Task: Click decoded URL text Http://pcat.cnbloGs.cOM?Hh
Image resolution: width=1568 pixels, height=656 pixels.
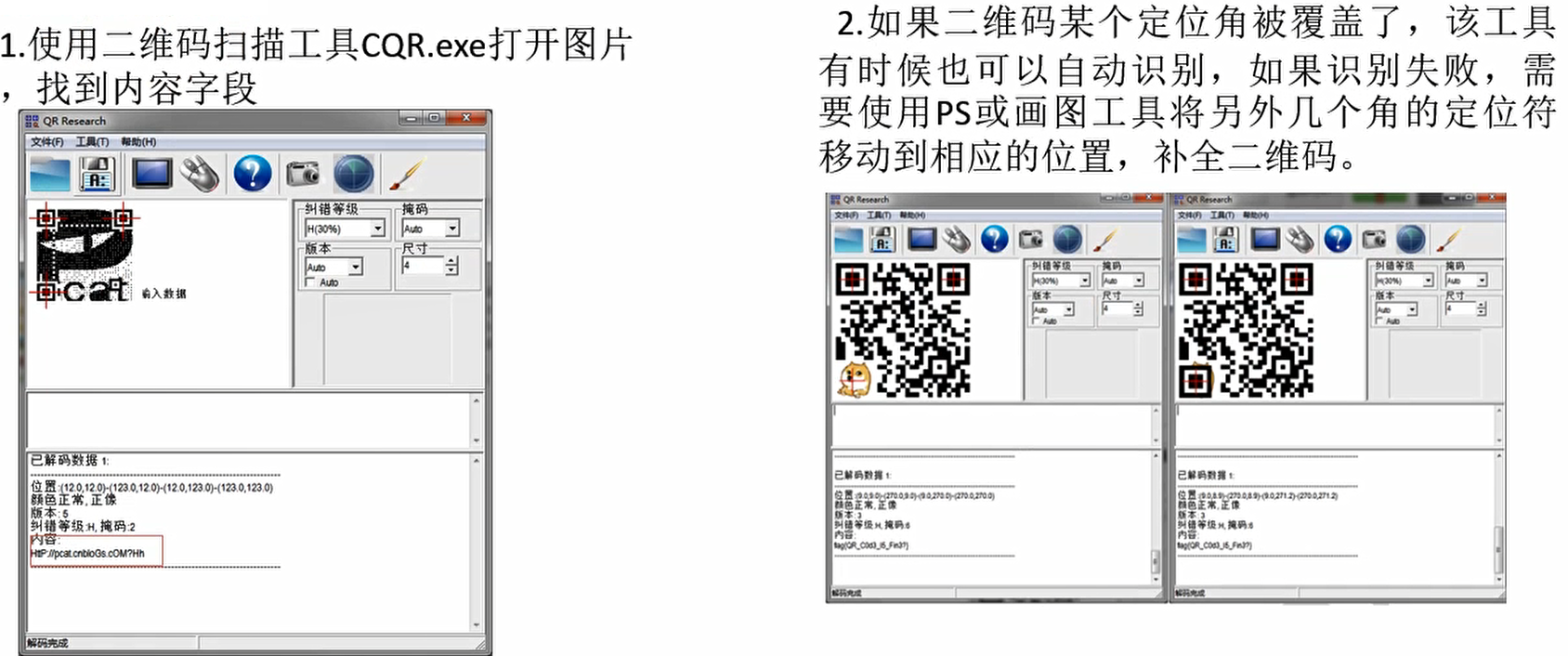Action: (88, 554)
